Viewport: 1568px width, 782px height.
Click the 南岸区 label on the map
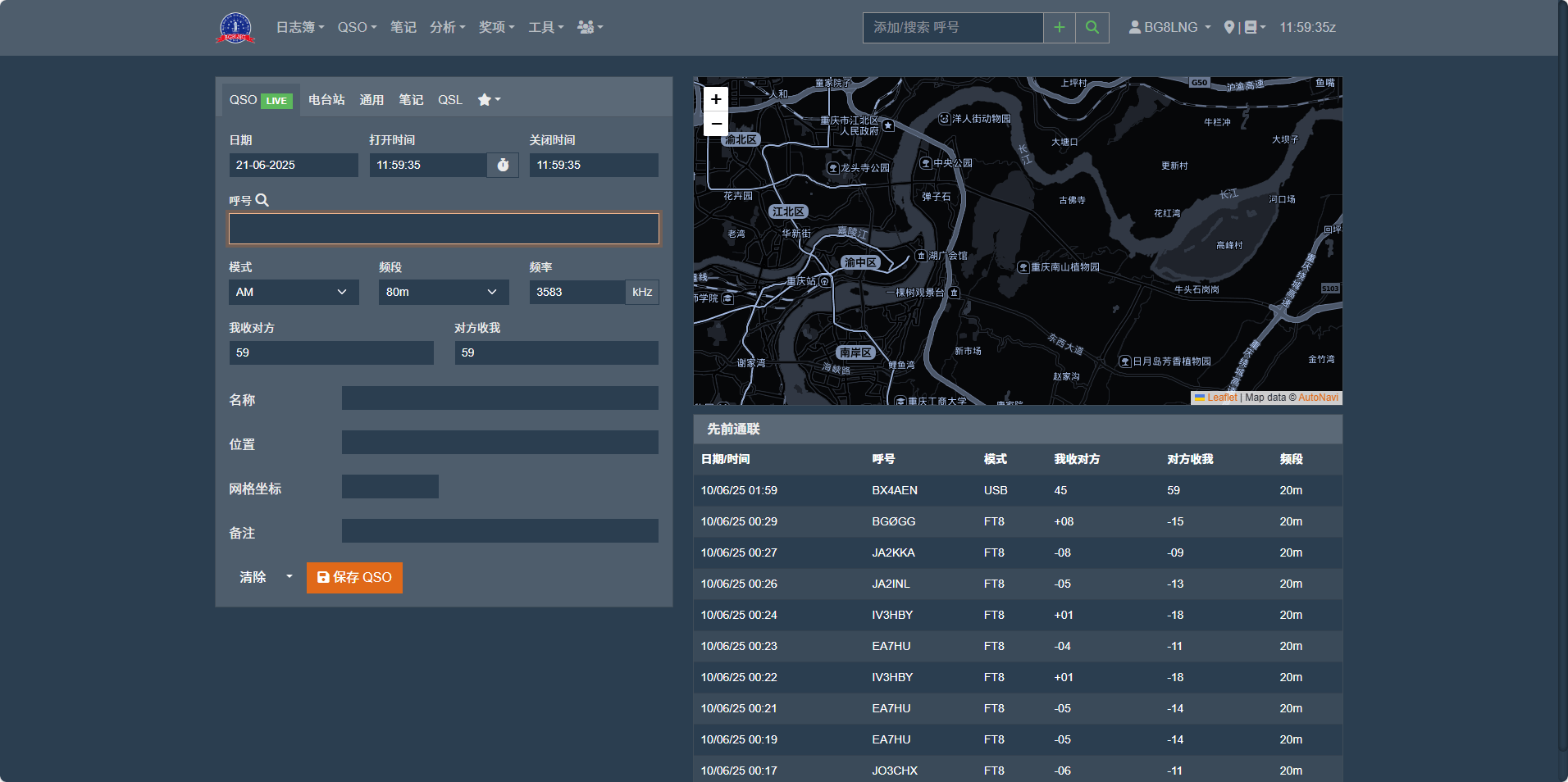(x=855, y=352)
